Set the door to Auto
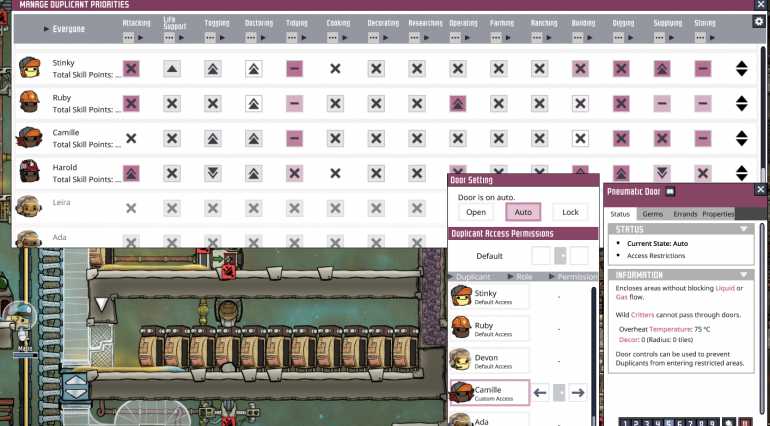The height and width of the screenshot is (426, 770). click(523, 212)
